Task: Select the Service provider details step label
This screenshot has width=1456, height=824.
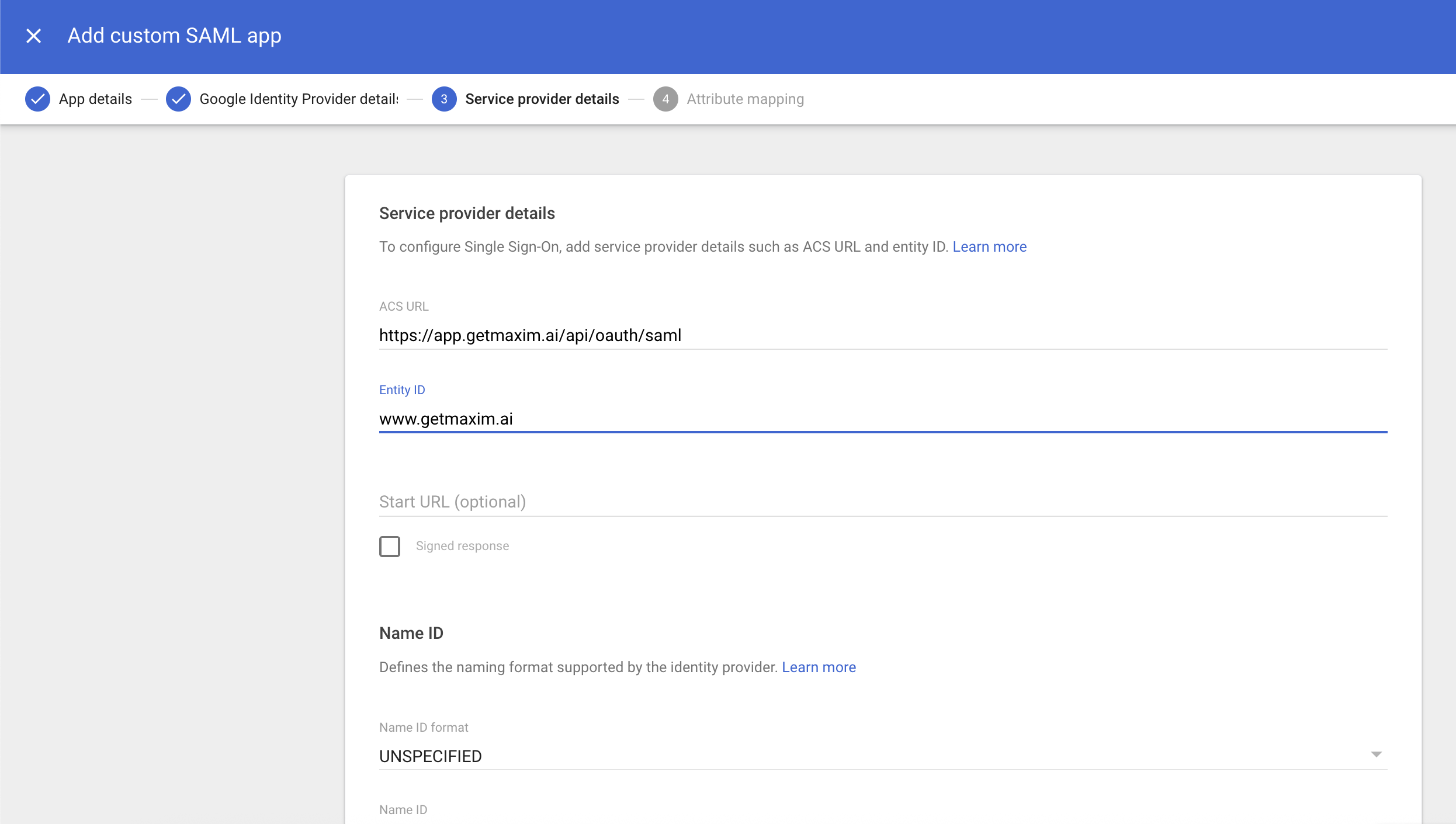Action: click(542, 99)
